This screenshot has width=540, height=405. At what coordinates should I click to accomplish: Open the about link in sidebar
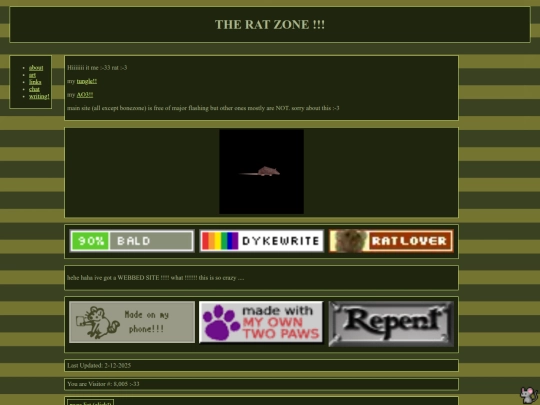[x=36, y=68]
